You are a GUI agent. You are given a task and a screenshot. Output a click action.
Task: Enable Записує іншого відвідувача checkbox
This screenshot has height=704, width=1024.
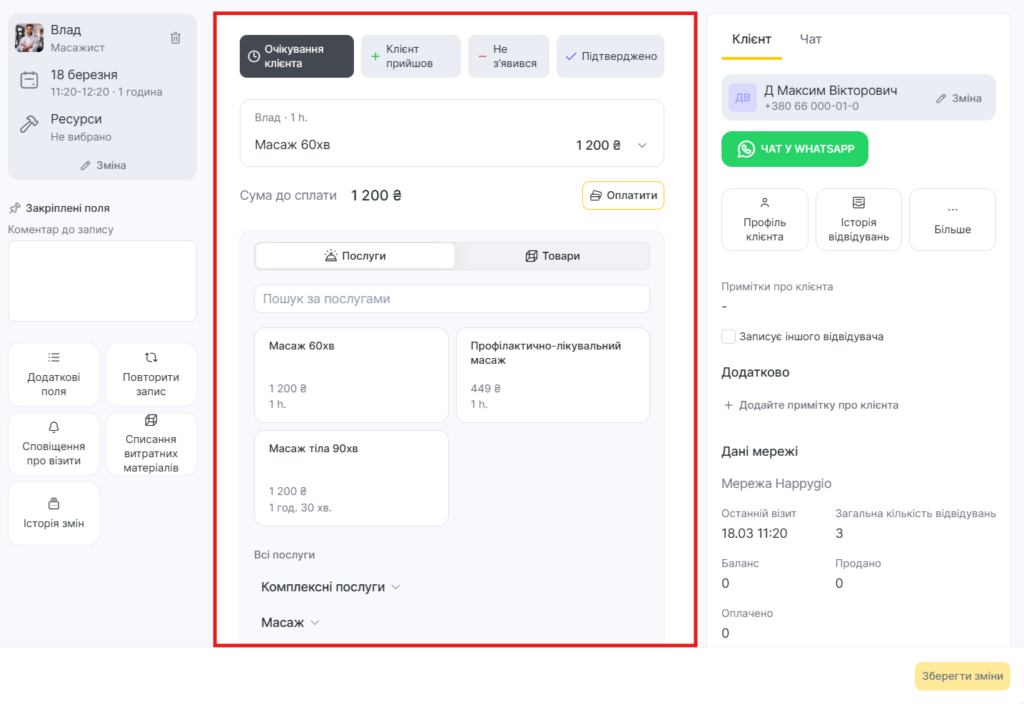point(729,337)
